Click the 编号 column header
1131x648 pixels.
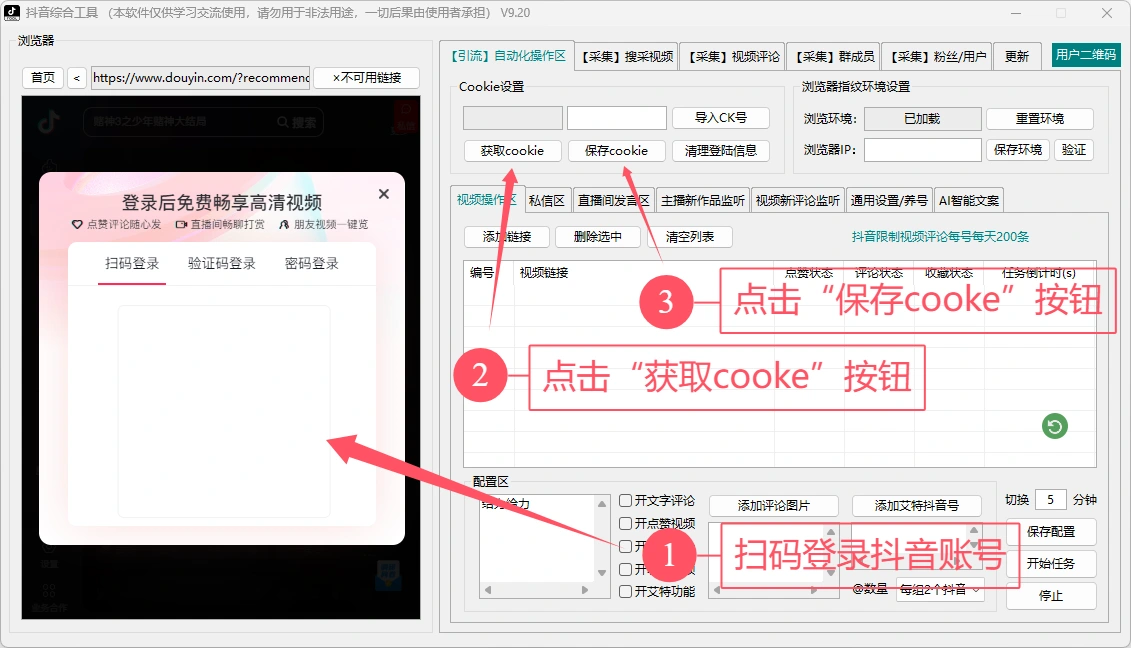coord(482,273)
